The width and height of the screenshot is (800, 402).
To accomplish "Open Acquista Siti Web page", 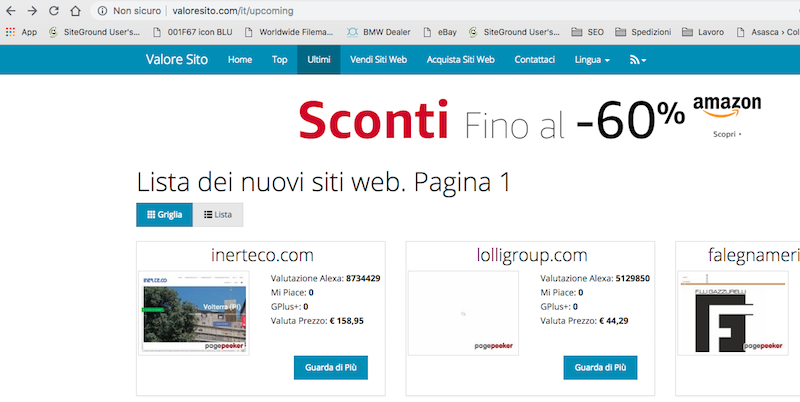I will tap(461, 60).
